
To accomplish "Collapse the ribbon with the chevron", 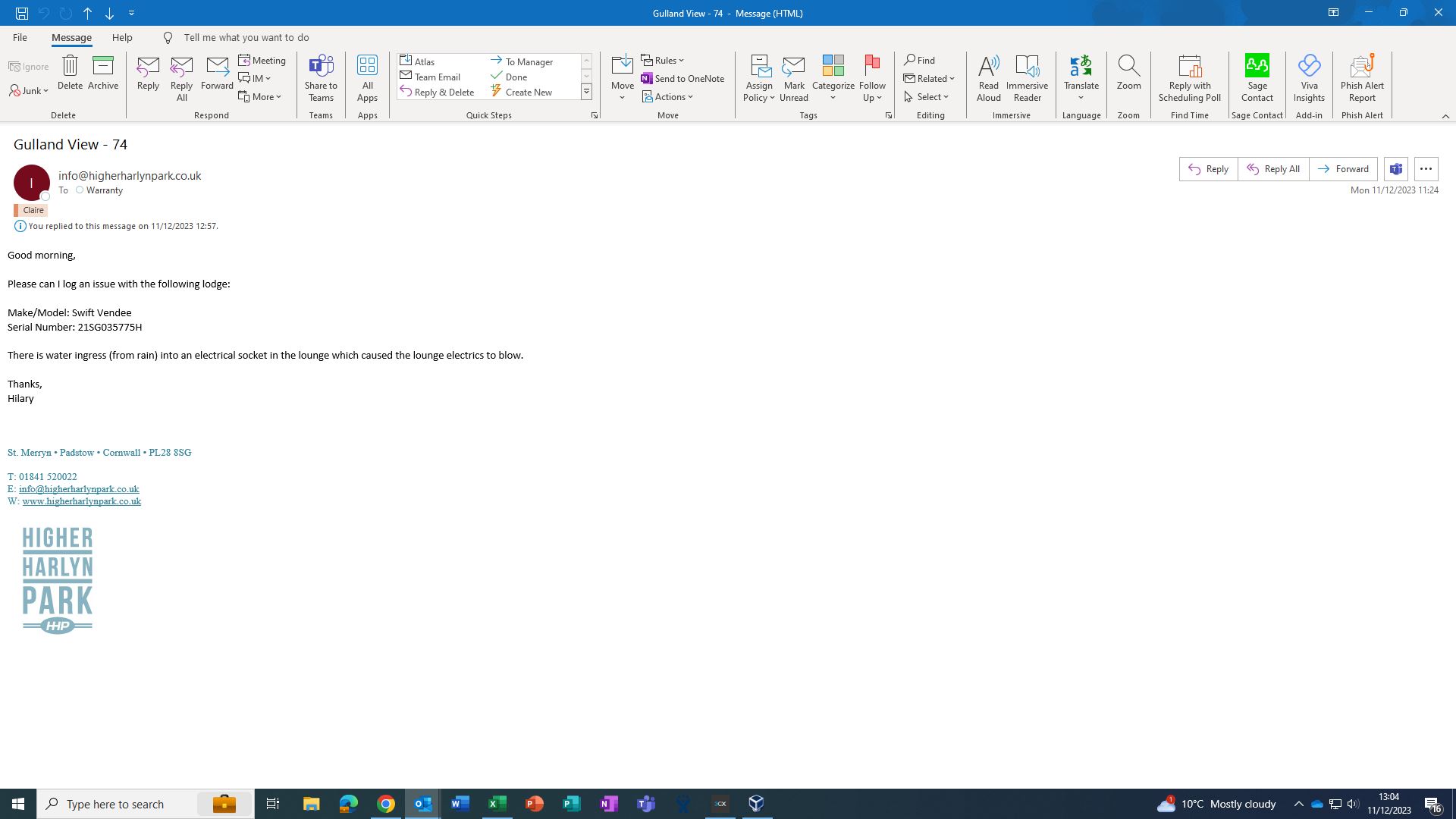I will pos(1445,116).
